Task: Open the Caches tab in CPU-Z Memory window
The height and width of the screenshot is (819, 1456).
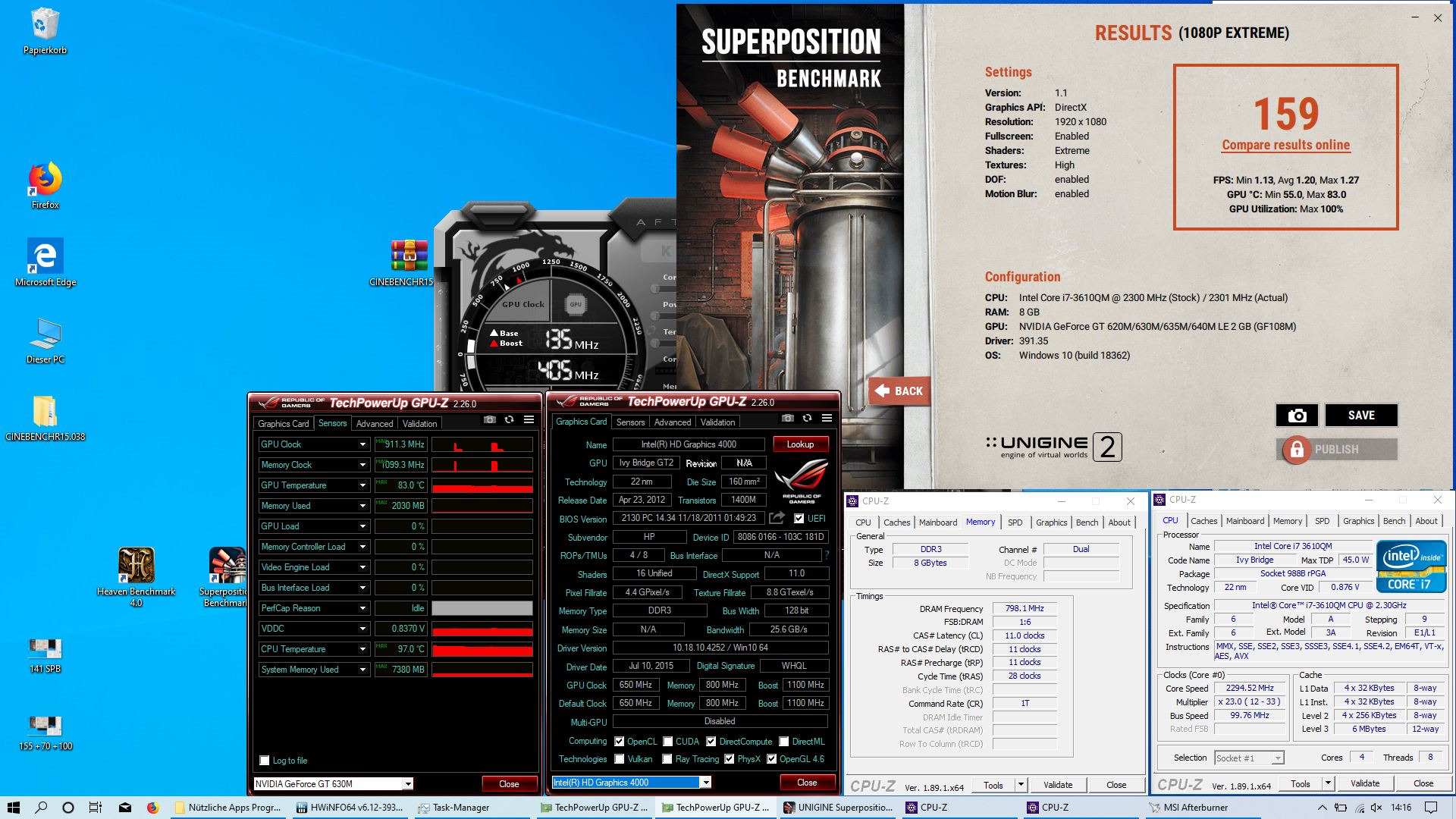Action: click(896, 522)
